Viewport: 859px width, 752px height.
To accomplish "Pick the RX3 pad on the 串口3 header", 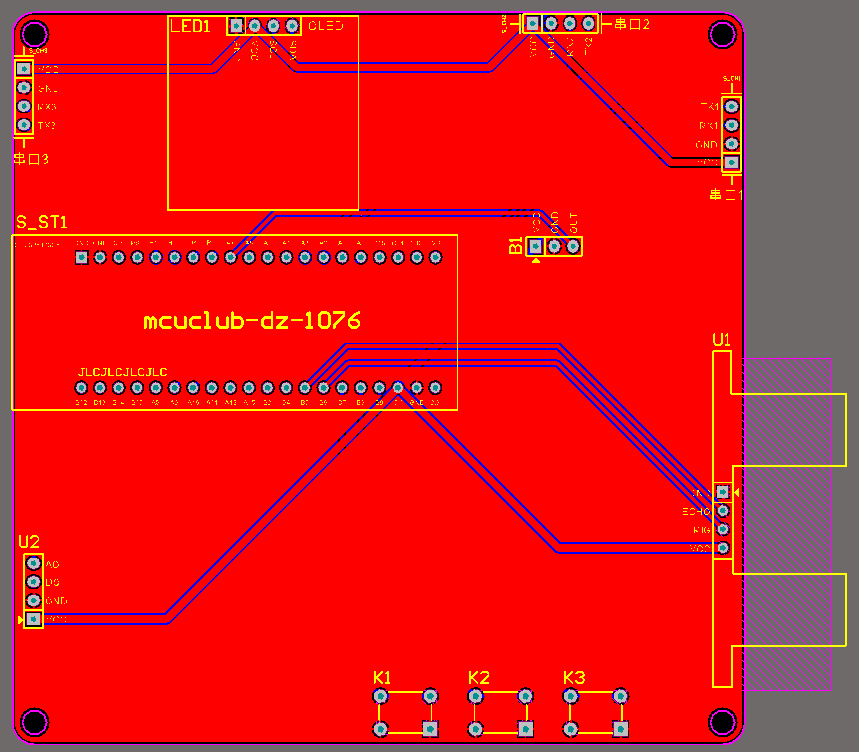I will pos(24,106).
